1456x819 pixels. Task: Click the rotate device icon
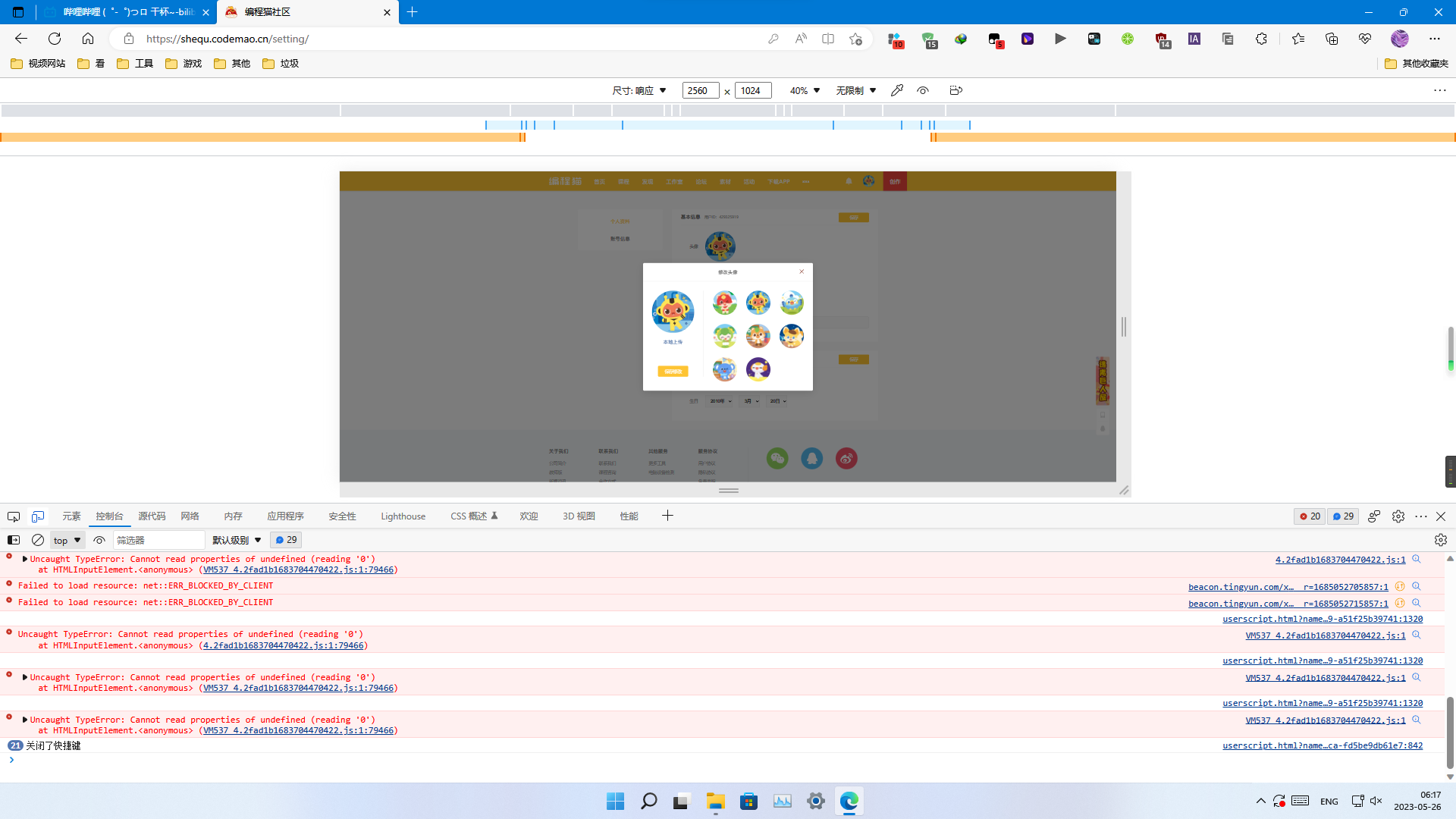955,90
